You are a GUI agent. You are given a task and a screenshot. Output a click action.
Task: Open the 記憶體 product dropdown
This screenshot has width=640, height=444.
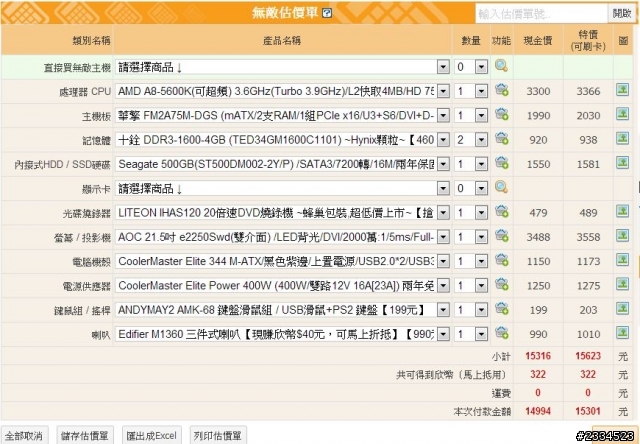tap(282, 140)
